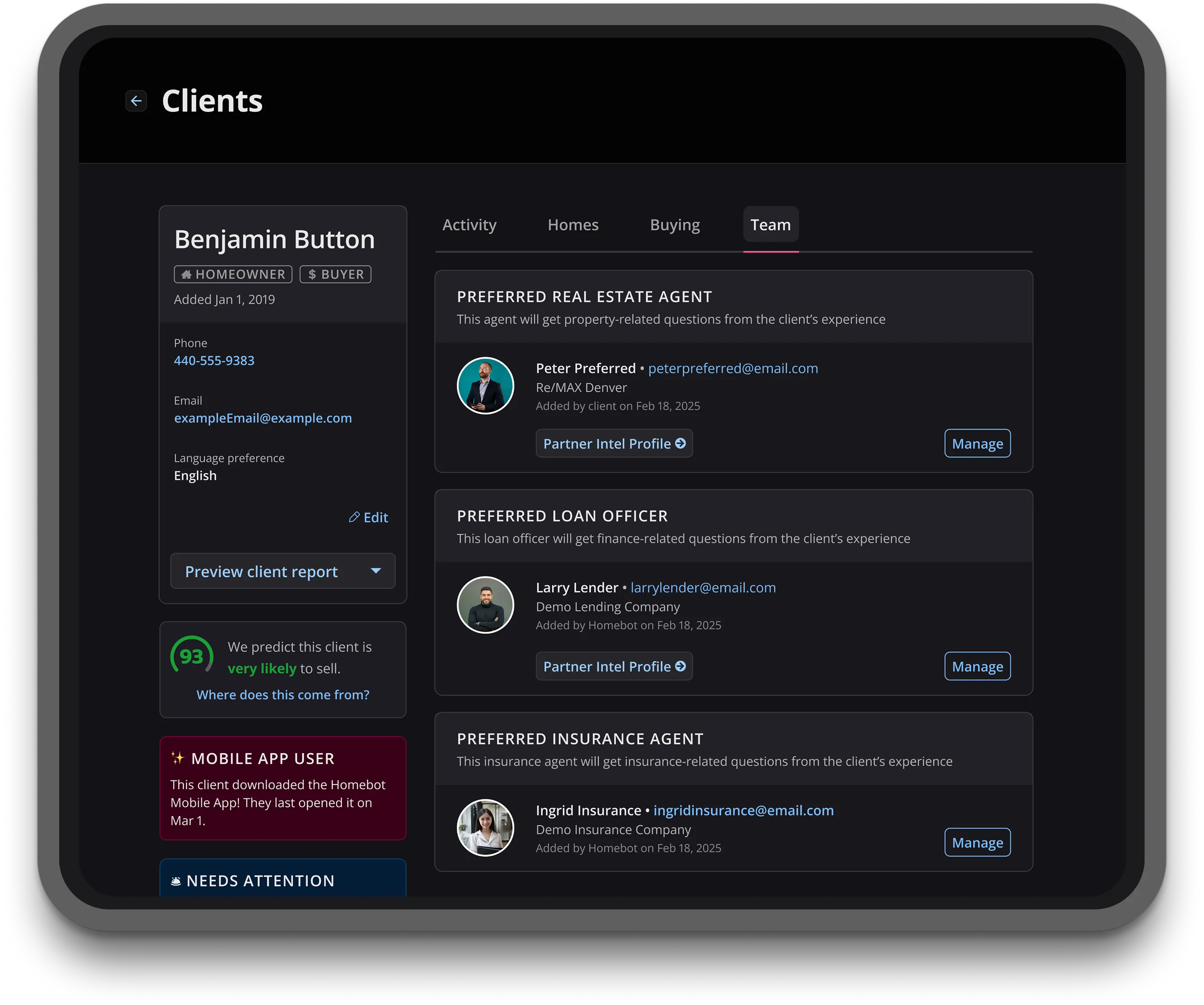Click 'Re/MAX Denver' company text
This screenshot has width=1204, height=1005.
(x=581, y=388)
